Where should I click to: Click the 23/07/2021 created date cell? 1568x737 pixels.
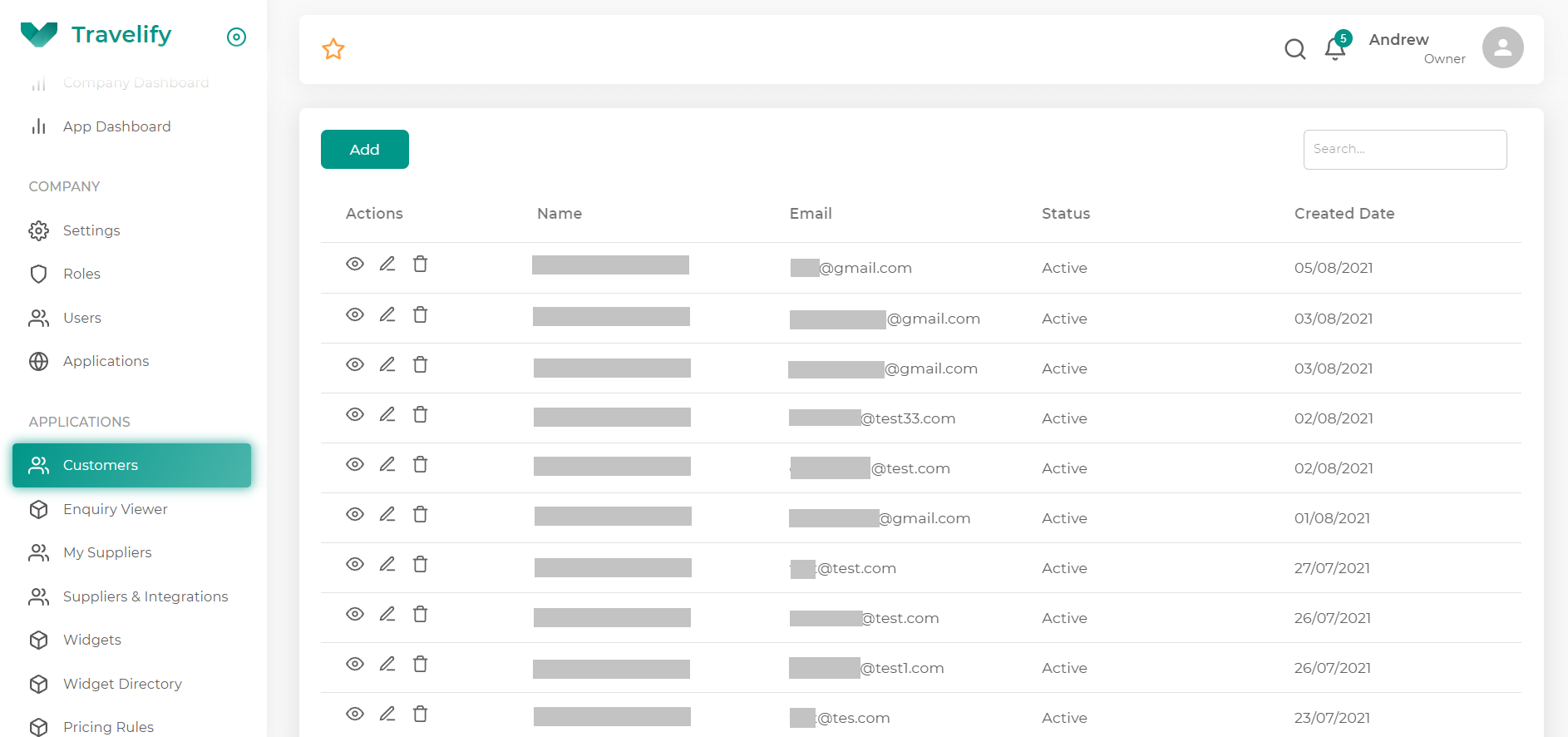coord(1333,718)
